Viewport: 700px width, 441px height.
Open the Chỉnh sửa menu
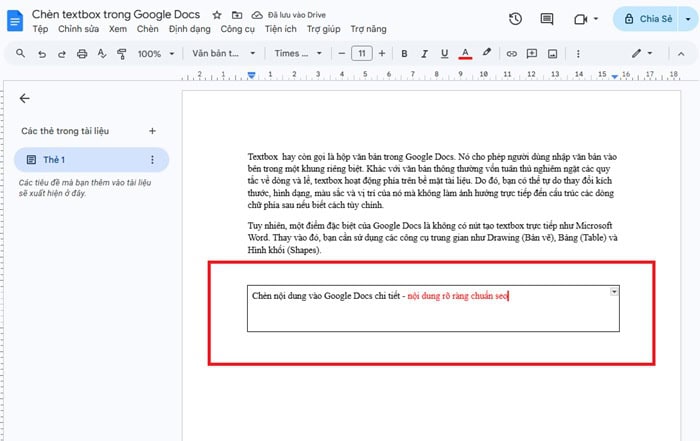79,29
